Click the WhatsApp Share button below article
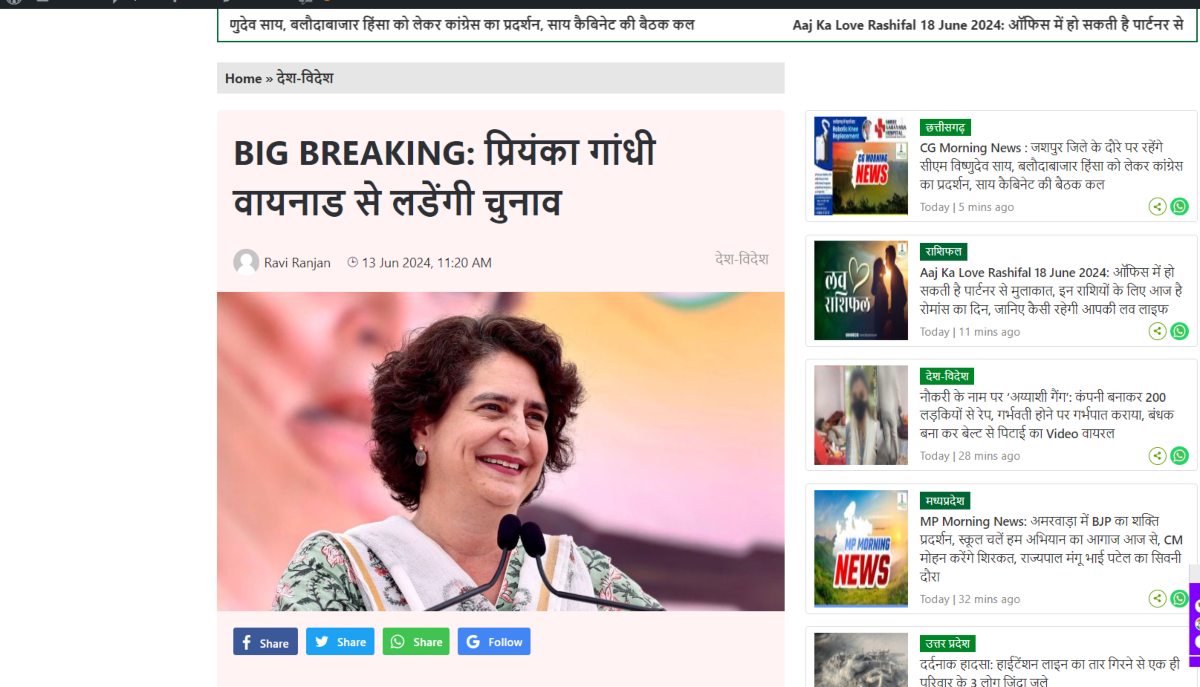This screenshot has height=687, width=1200. coord(416,642)
